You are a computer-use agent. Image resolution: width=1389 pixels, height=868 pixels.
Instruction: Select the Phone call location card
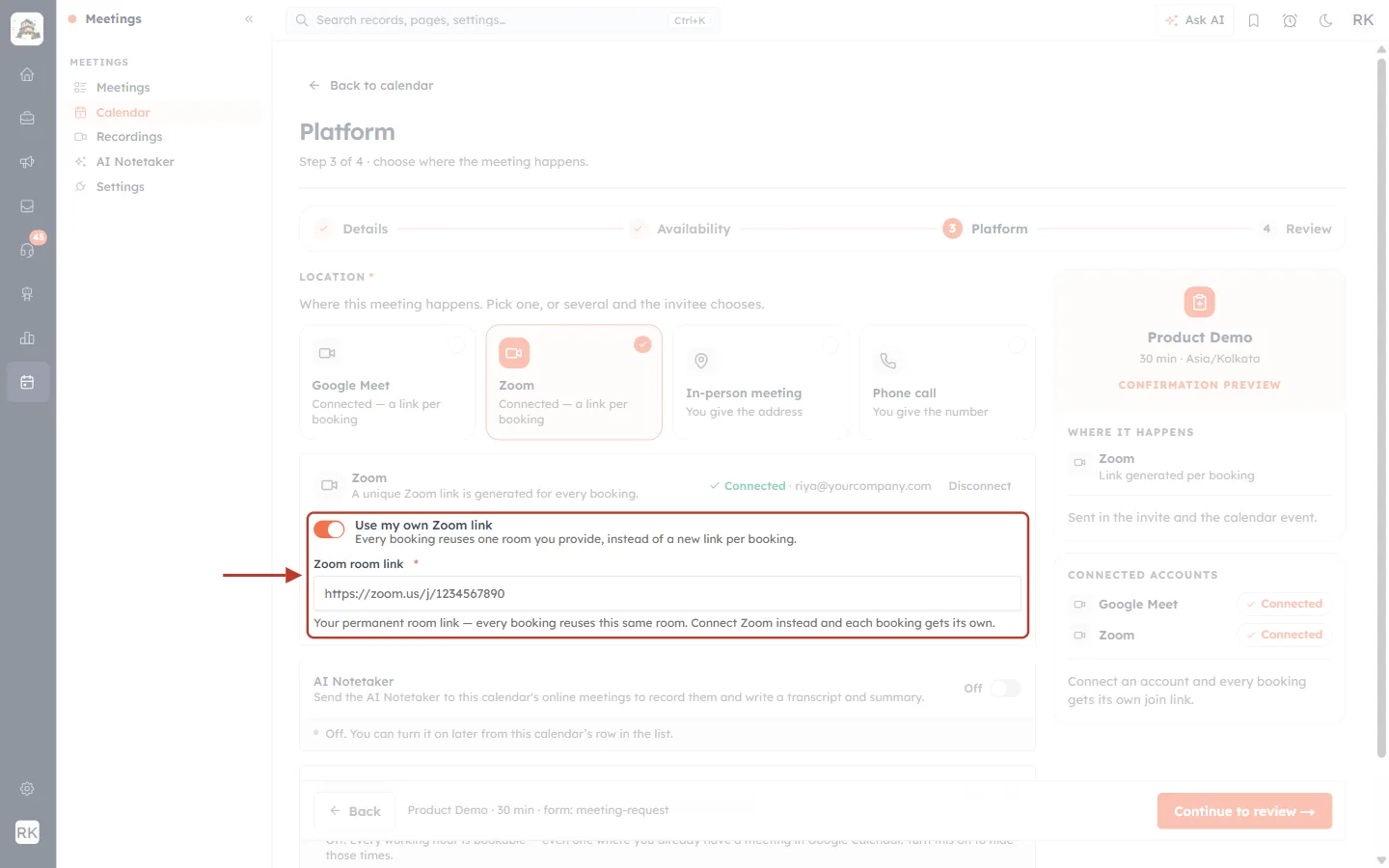click(947, 383)
